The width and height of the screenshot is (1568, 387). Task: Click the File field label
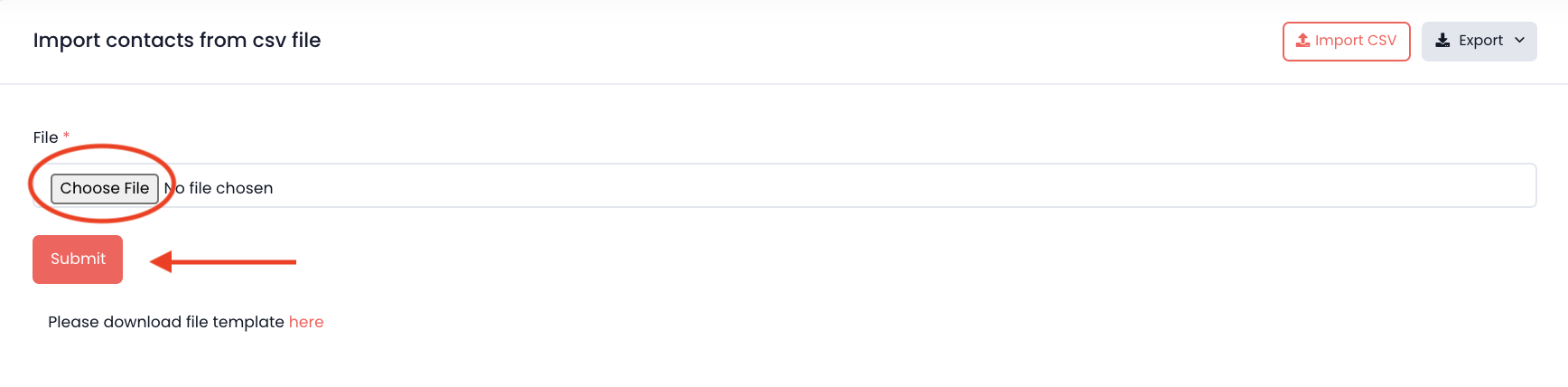(45, 137)
